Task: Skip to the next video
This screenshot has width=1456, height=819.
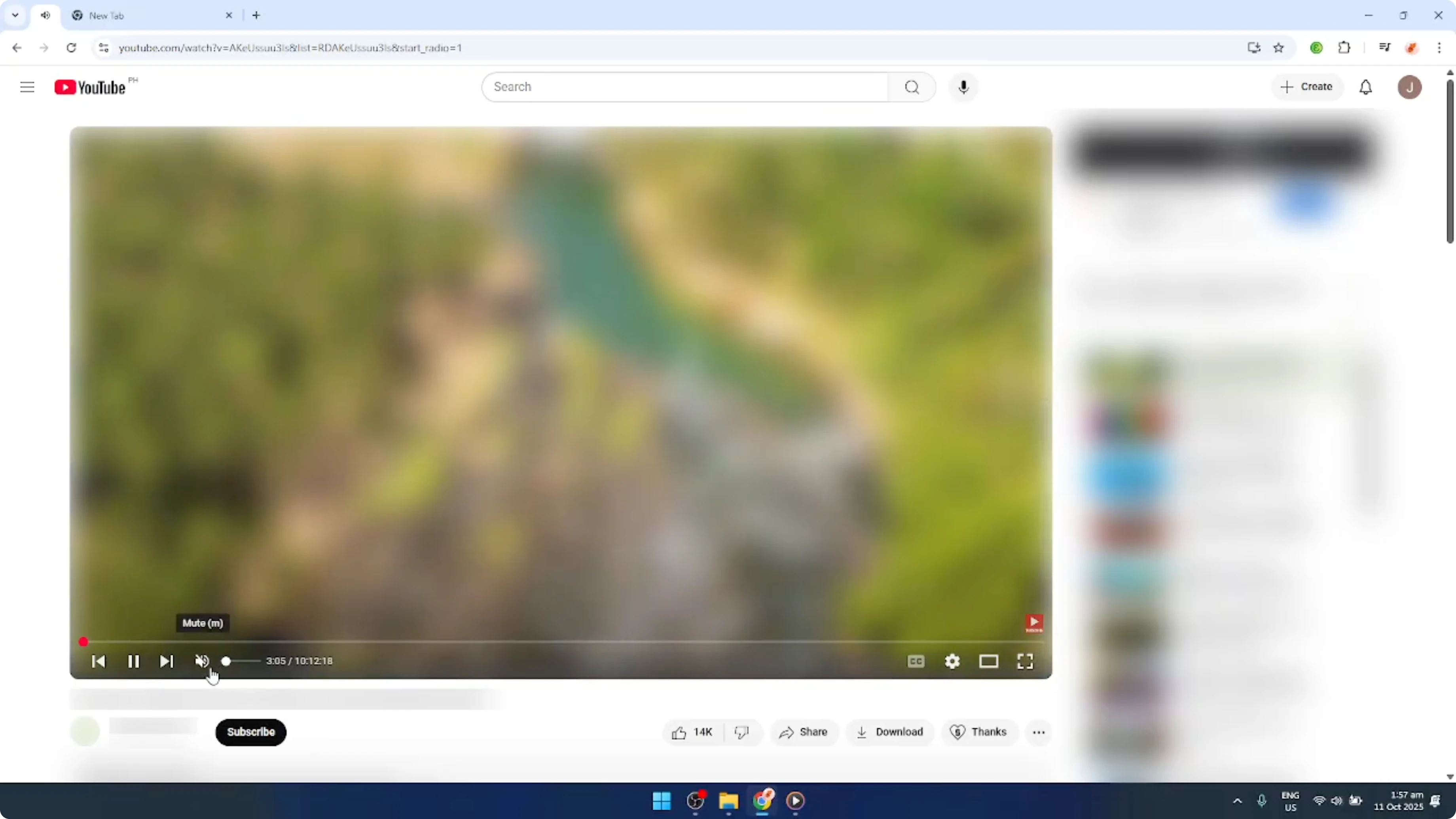Action: (166, 661)
